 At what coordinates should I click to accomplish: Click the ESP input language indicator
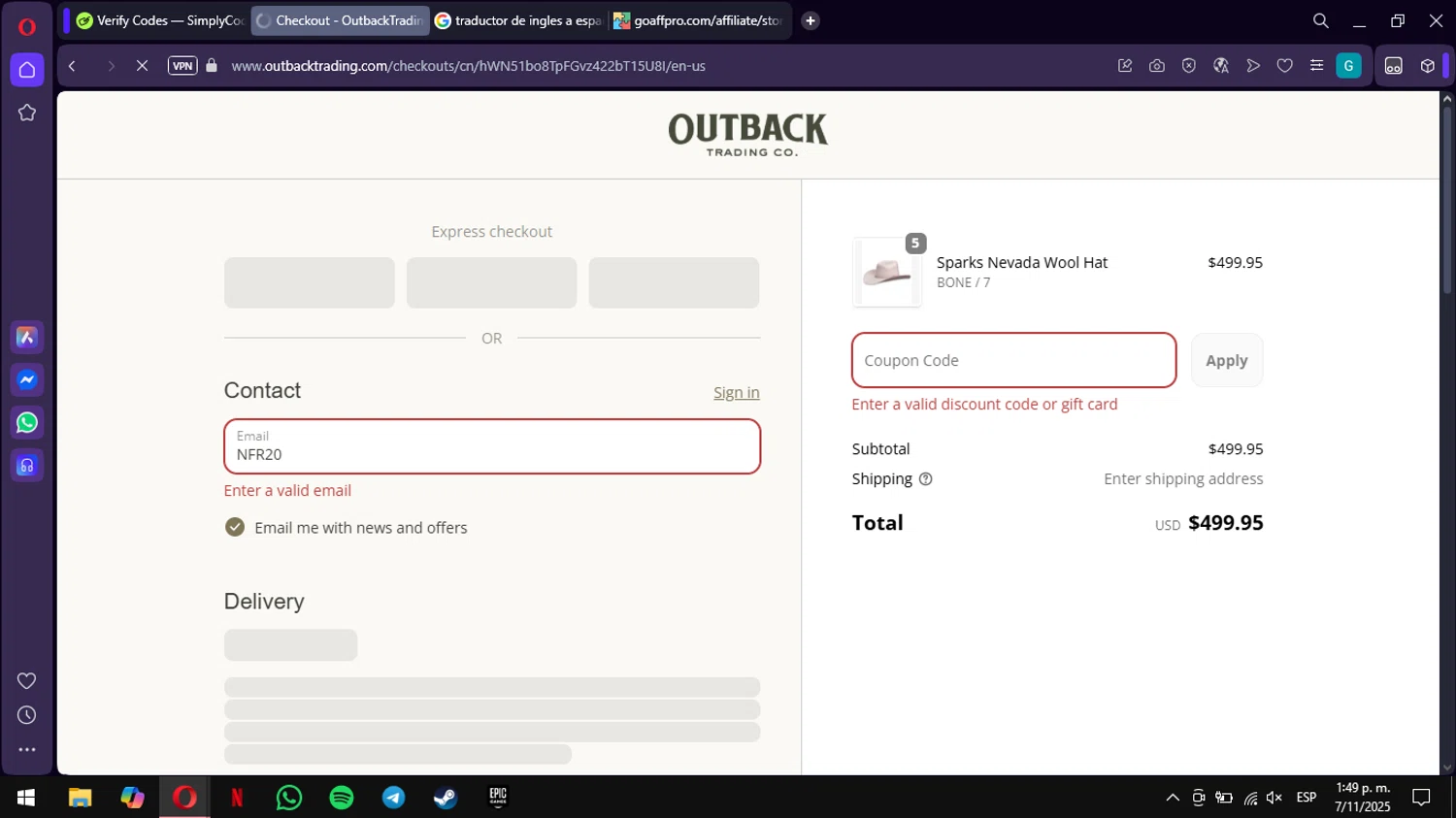click(1307, 798)
